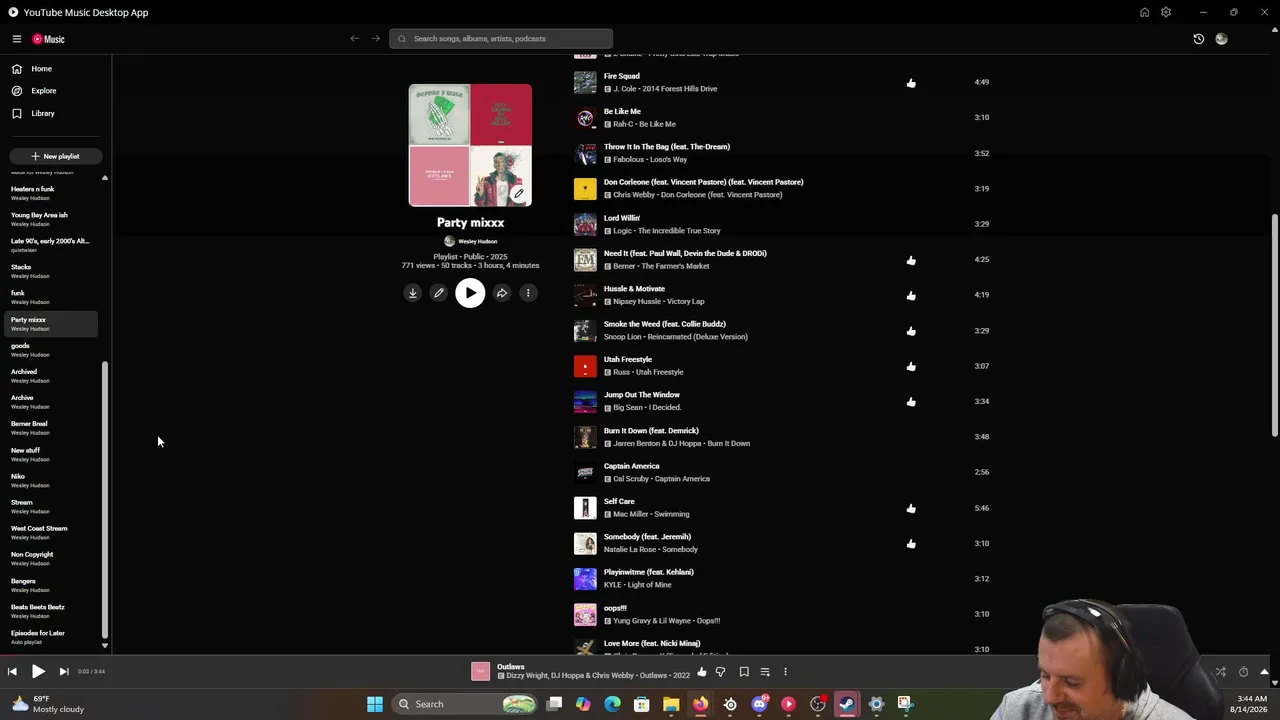Skip to the previous track
This screenshot has height=720, width=1280.
point(12,672)
